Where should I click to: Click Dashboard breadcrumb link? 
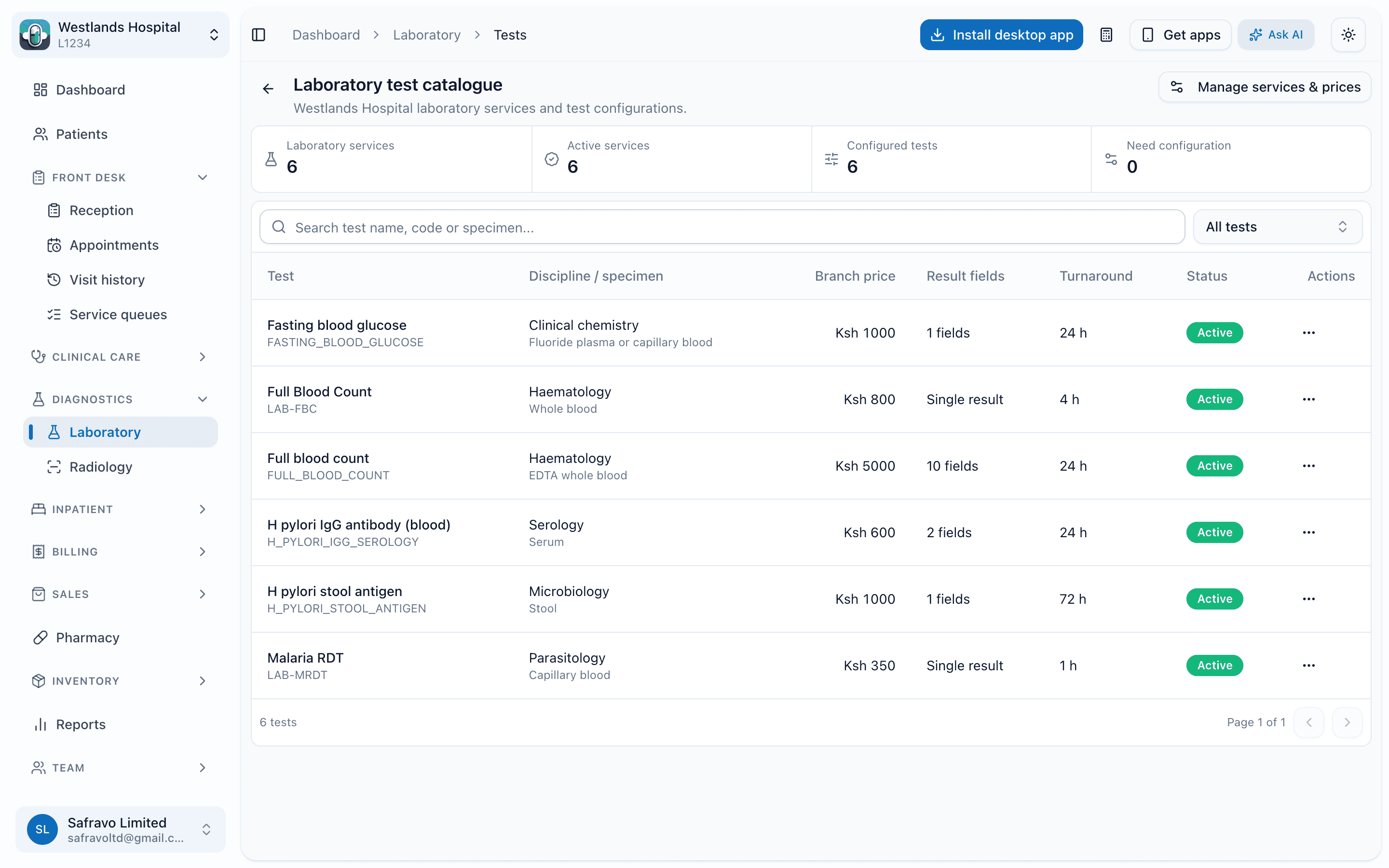[326, 35]
